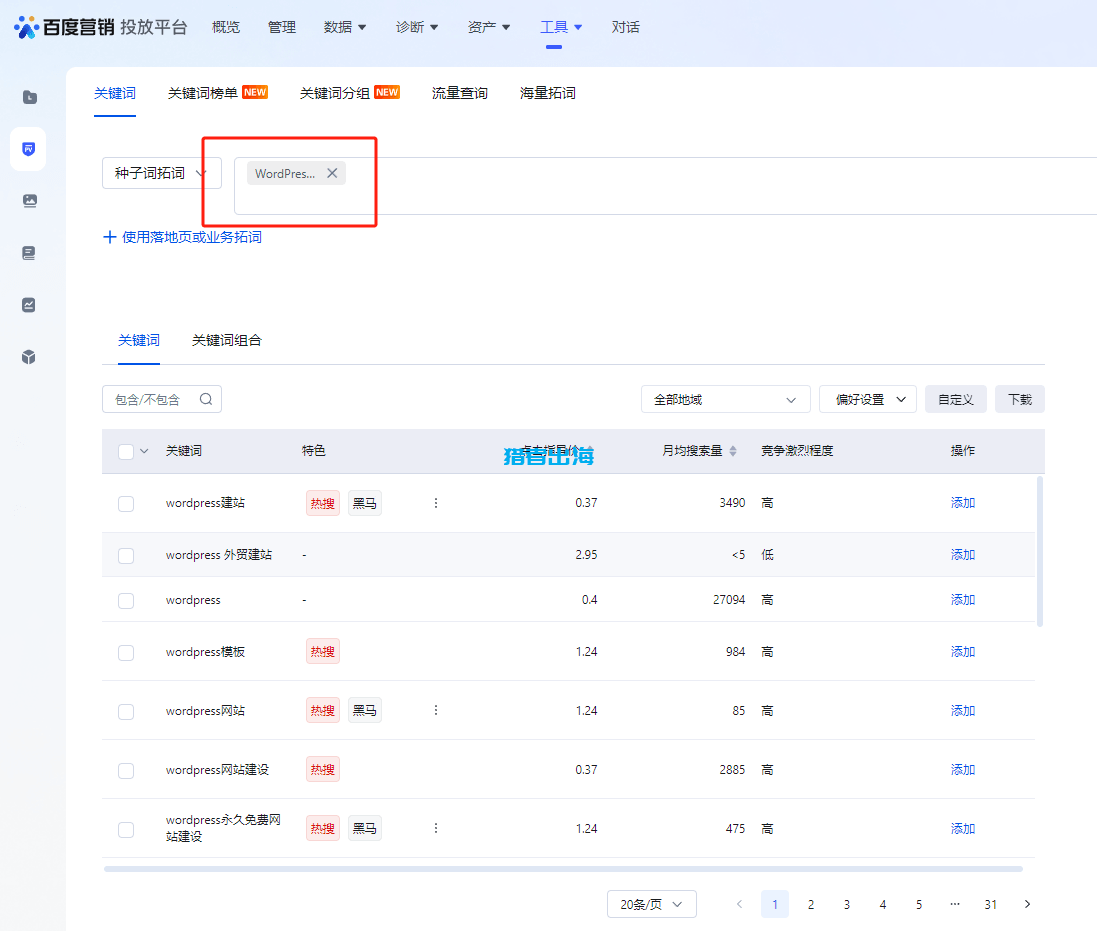Image resolution: width=1097 pixels, height=931 pixels.
Task: Open the 流量查询 tab
Action: coord(459,93)
